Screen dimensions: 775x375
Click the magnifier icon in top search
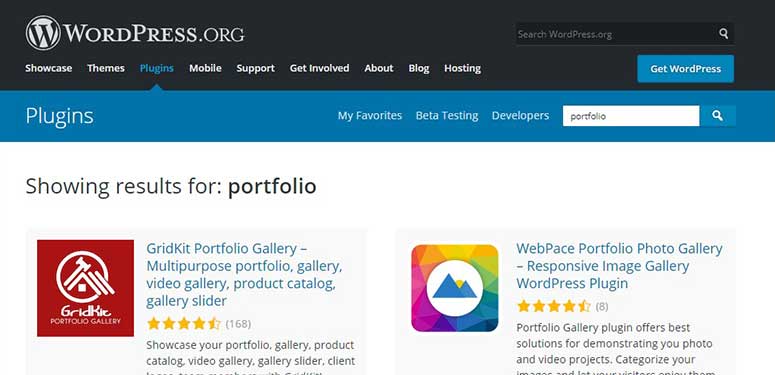(x=724, y=34)
